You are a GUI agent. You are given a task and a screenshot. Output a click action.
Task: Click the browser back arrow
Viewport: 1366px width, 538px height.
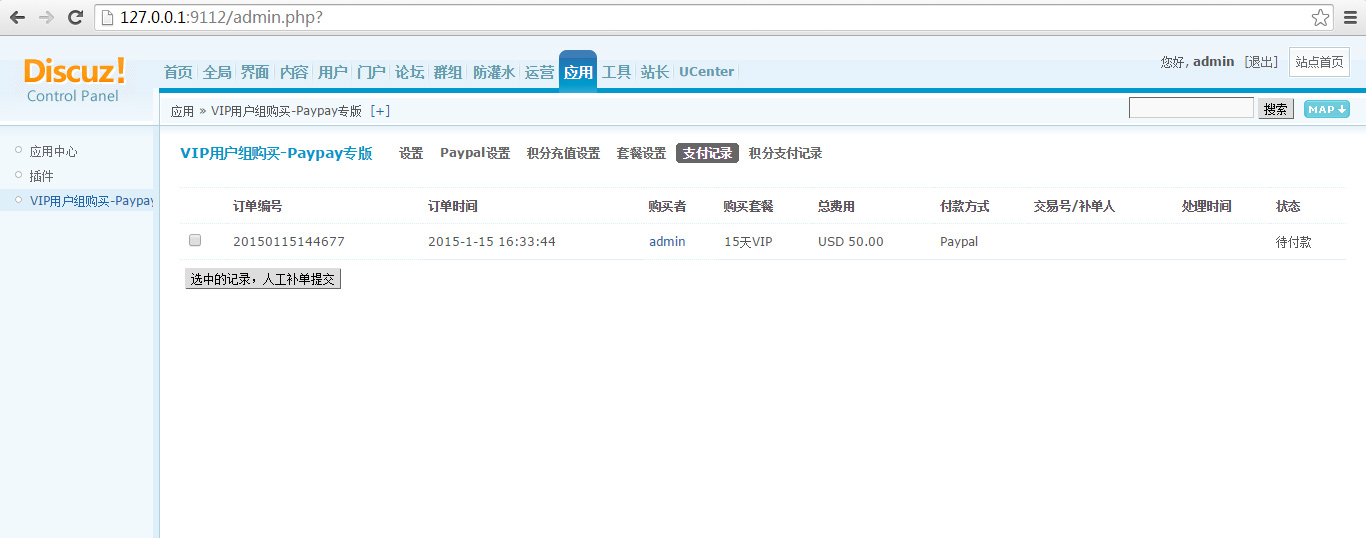[17, 18]
